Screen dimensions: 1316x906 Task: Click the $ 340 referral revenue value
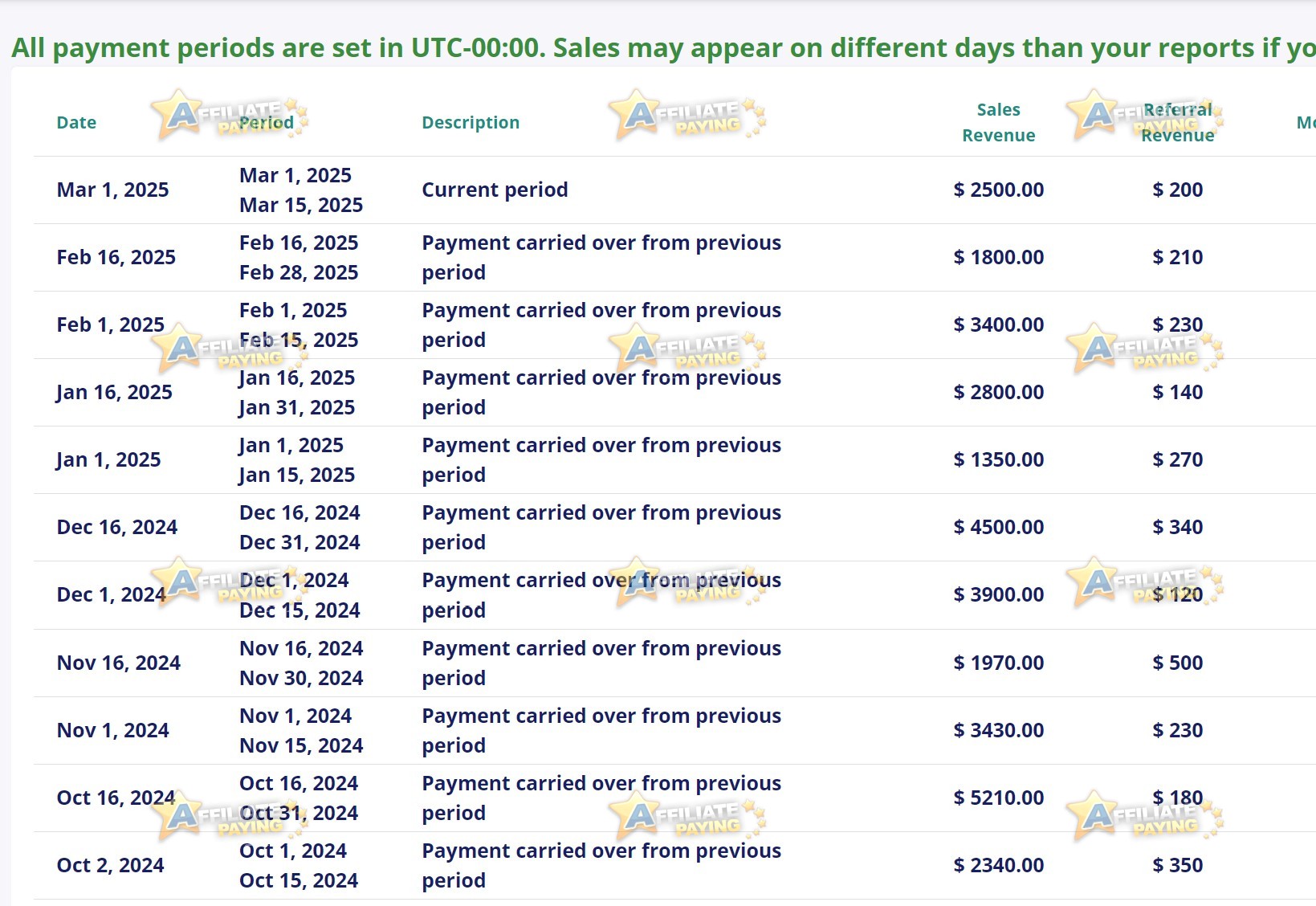[1178, 528]
